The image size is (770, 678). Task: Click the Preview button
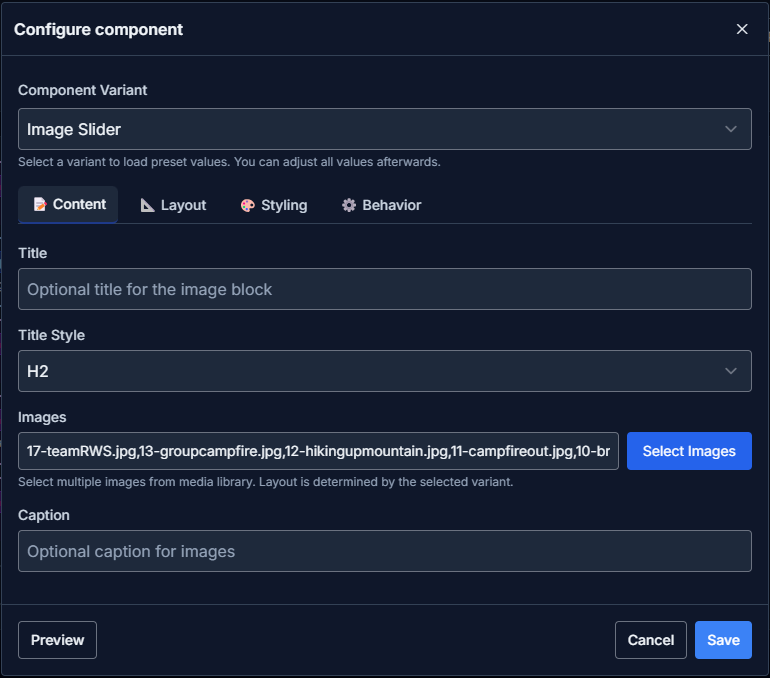57,640
